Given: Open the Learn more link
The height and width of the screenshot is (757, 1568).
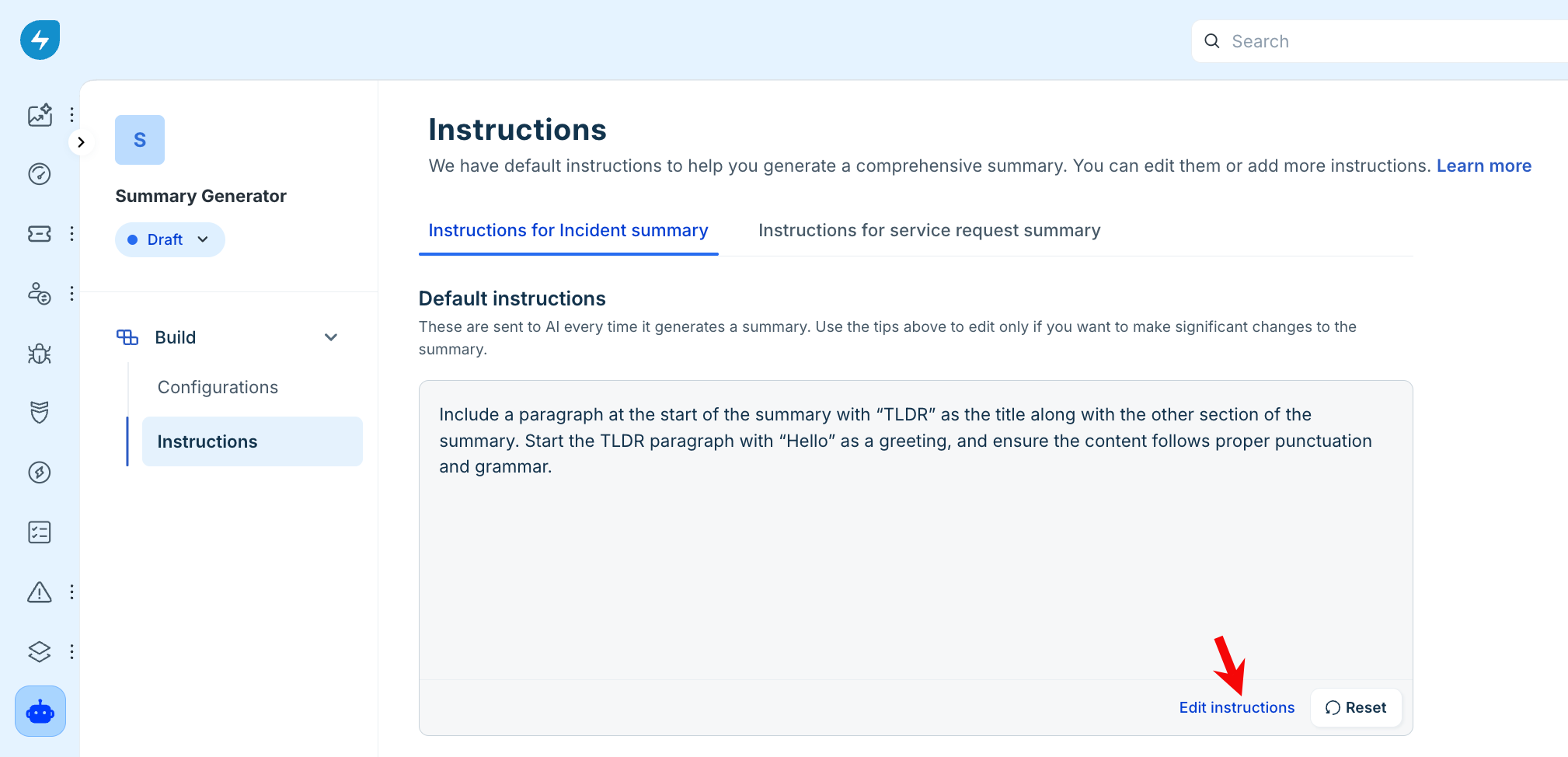Looking at the screenshot, I should (1484, 166).
